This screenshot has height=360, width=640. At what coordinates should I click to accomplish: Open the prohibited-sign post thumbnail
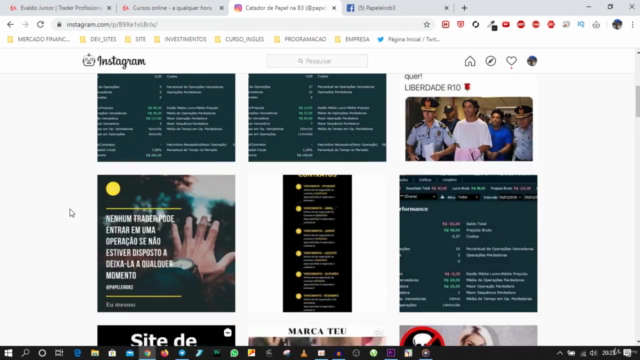click(468, 336)
